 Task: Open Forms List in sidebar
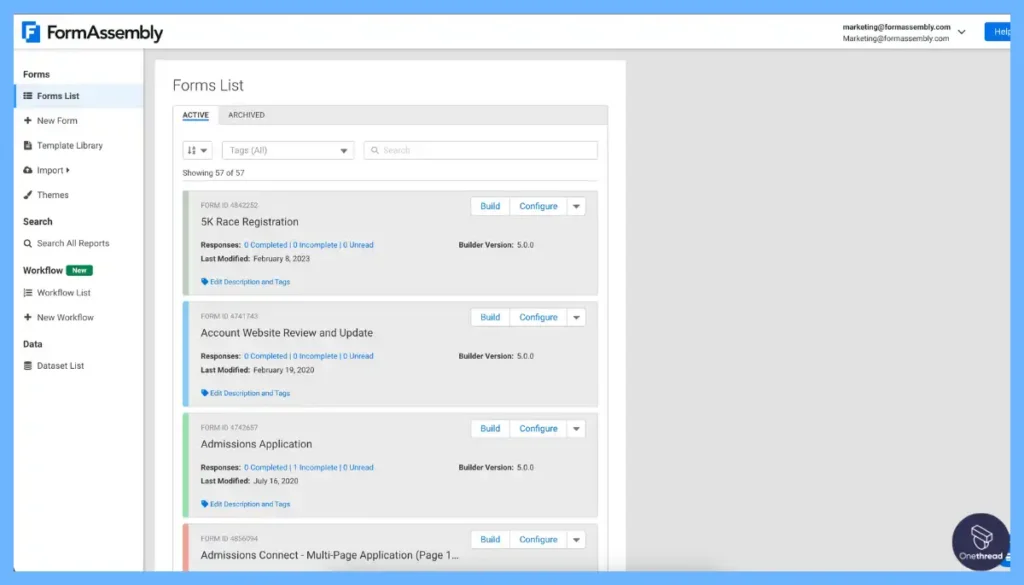pyautogui.click(x=79, y=96)
